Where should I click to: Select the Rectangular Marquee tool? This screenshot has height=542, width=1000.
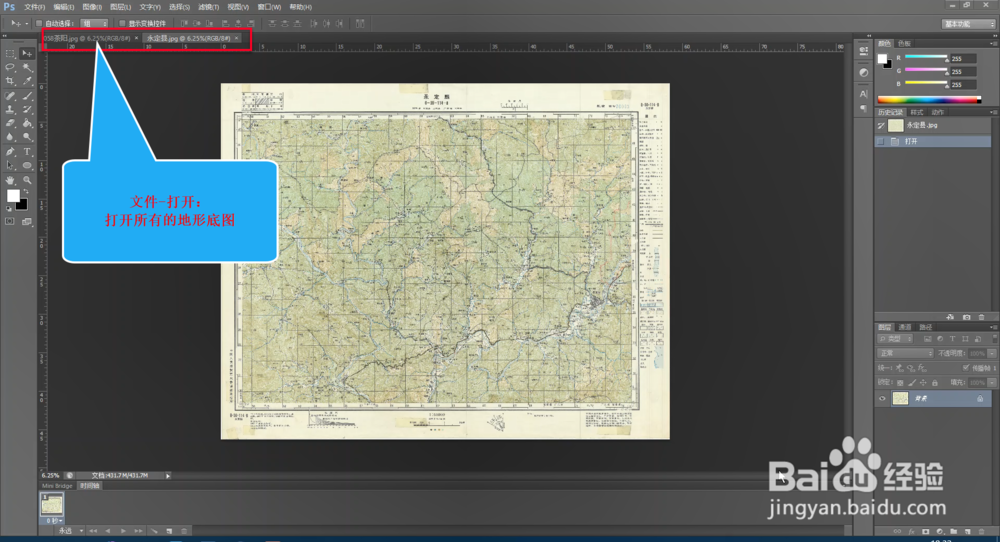10,54
